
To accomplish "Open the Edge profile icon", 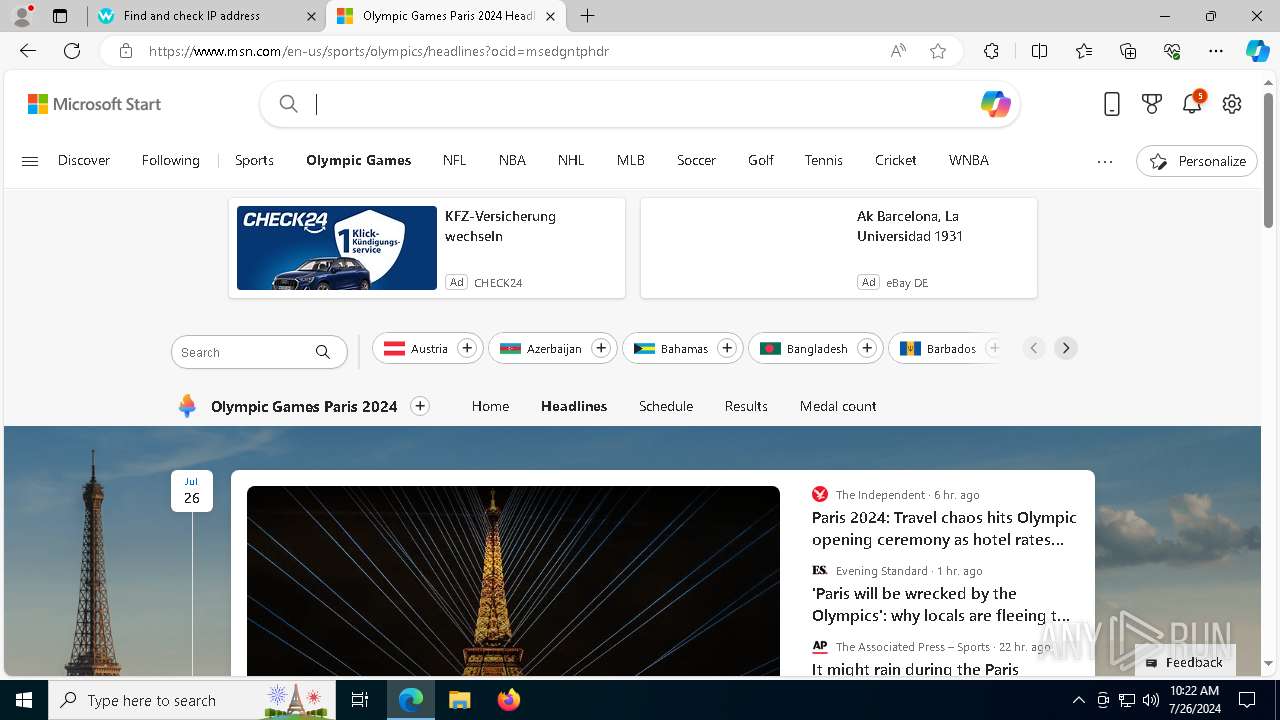I will tap(22, 16).
